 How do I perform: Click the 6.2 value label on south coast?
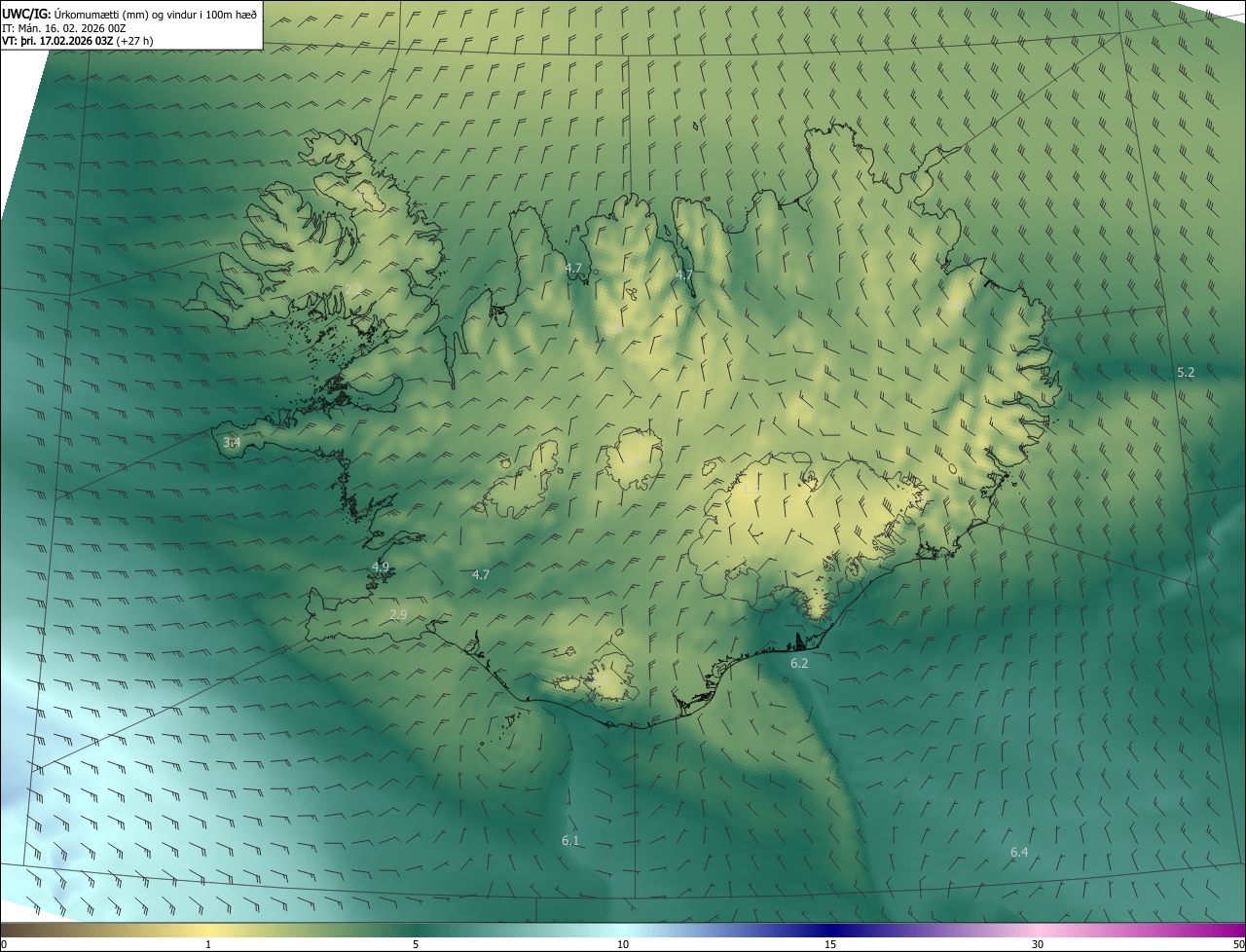[x=799, y=664]
